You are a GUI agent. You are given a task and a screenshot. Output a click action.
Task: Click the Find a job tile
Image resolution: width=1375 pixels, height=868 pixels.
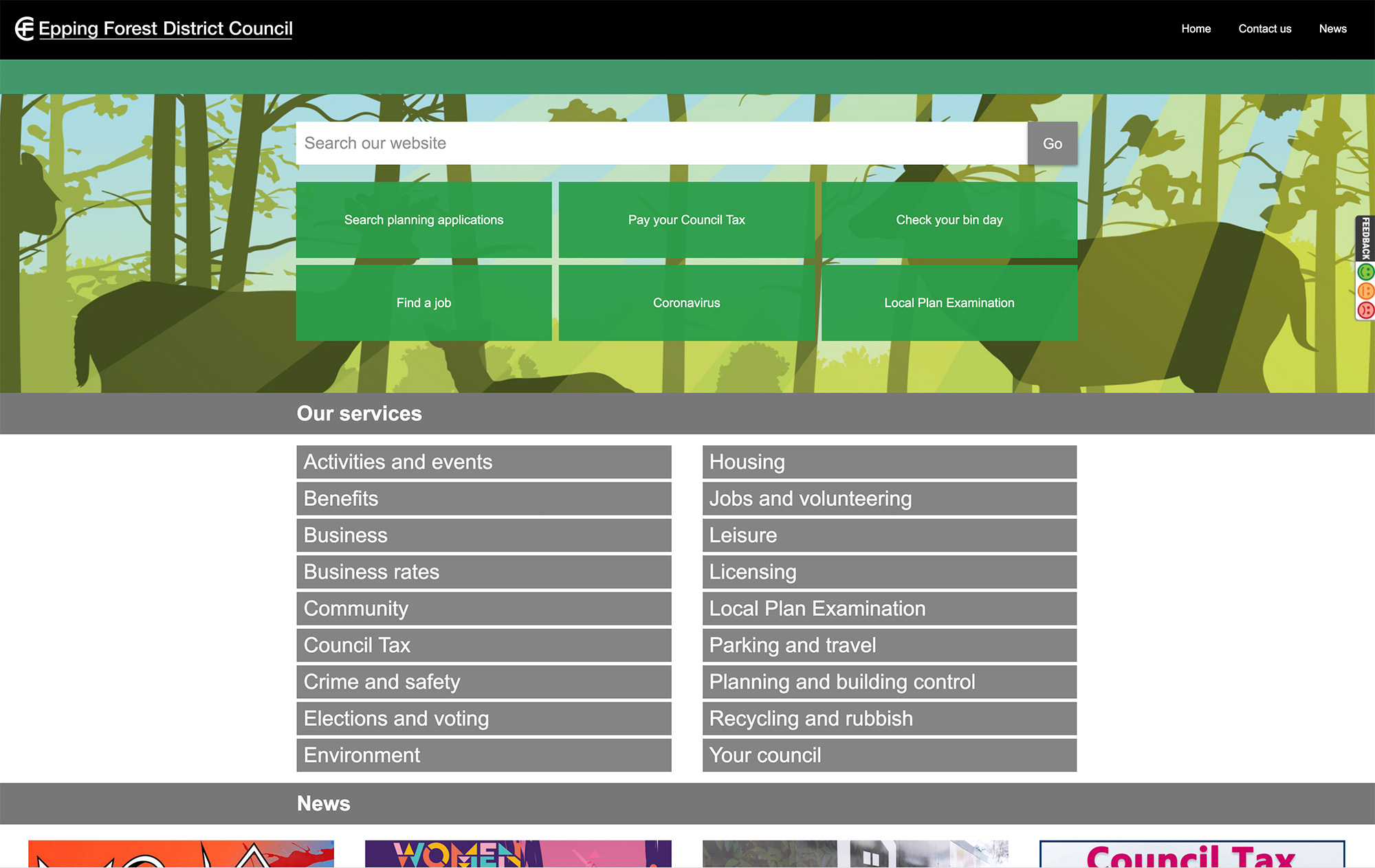pyautogui.click(x=423, y=303)
